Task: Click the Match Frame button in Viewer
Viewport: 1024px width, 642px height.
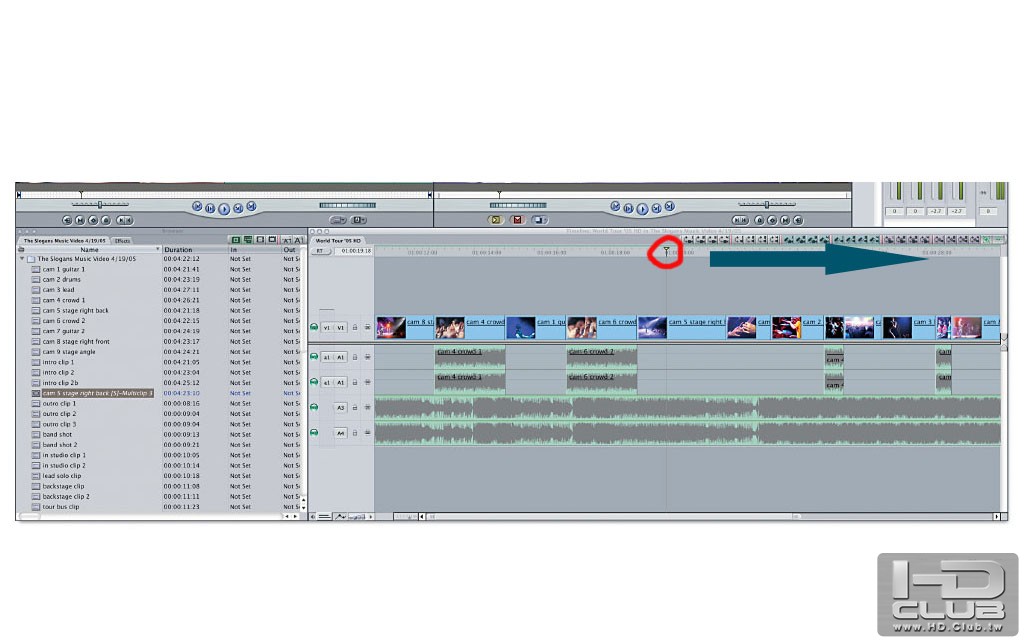Action: 67,221
